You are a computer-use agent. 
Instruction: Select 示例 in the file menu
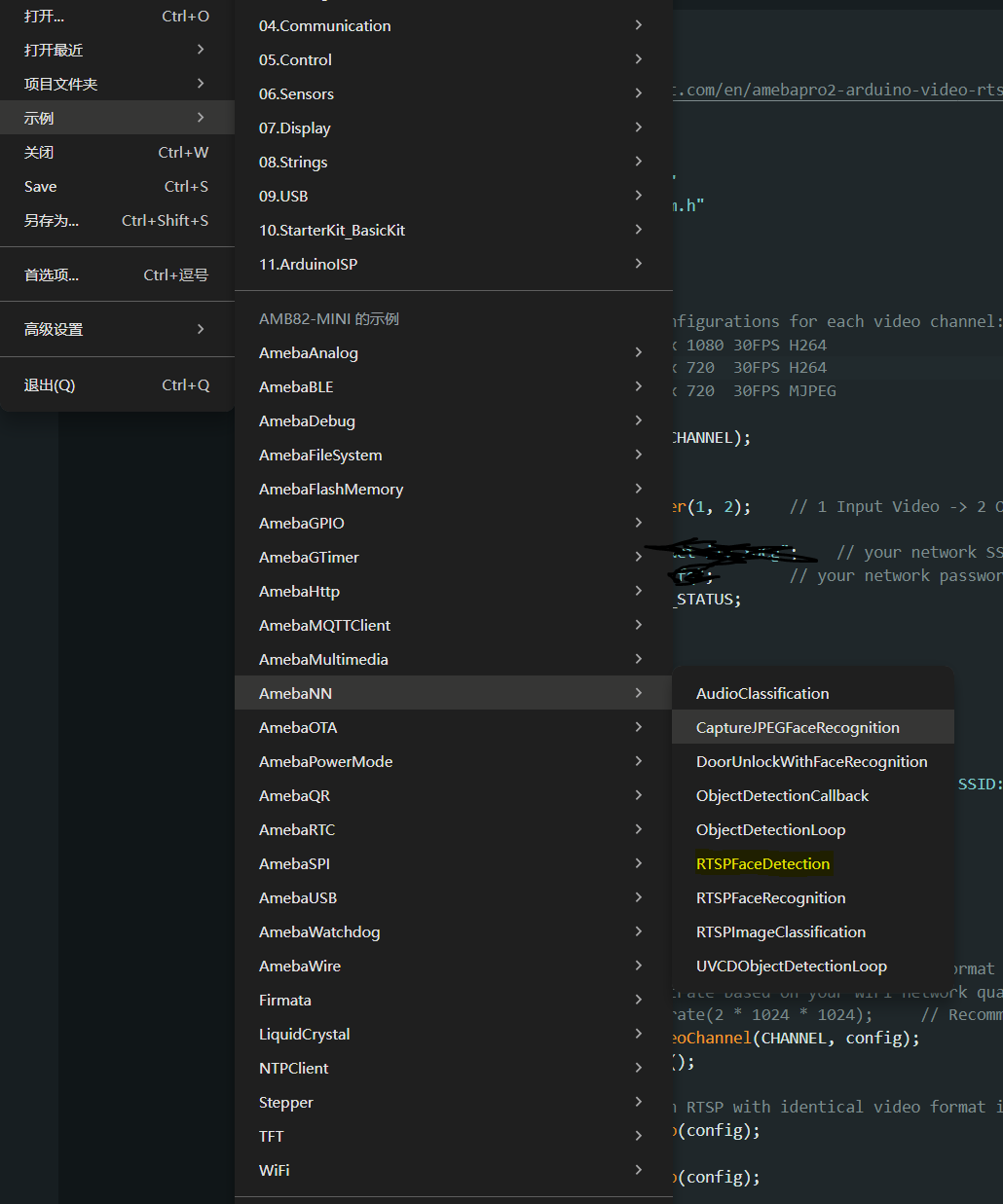117,118
